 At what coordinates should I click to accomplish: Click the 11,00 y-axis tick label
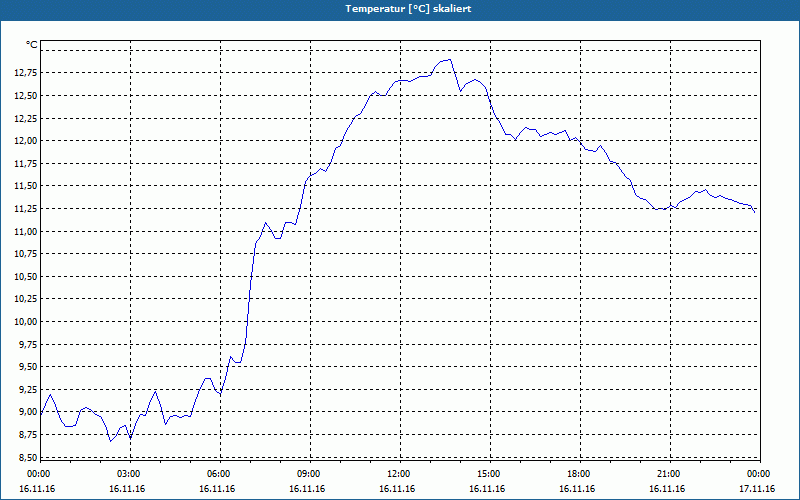(26, 231)
